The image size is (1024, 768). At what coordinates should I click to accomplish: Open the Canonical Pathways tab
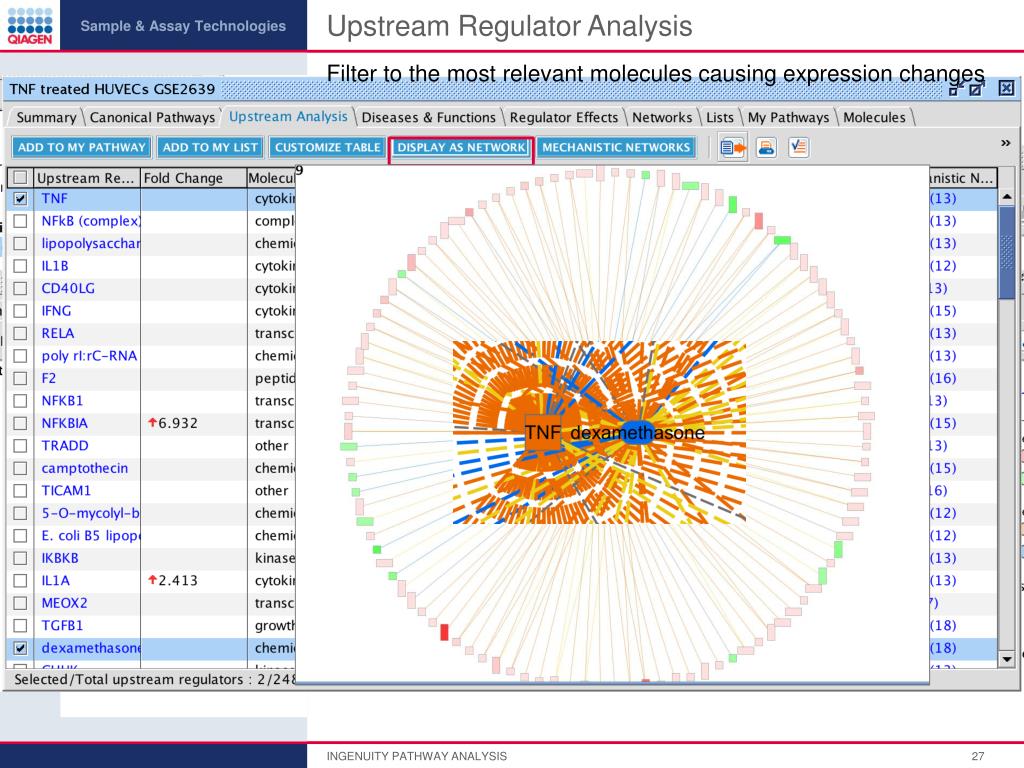click(152, 118)
